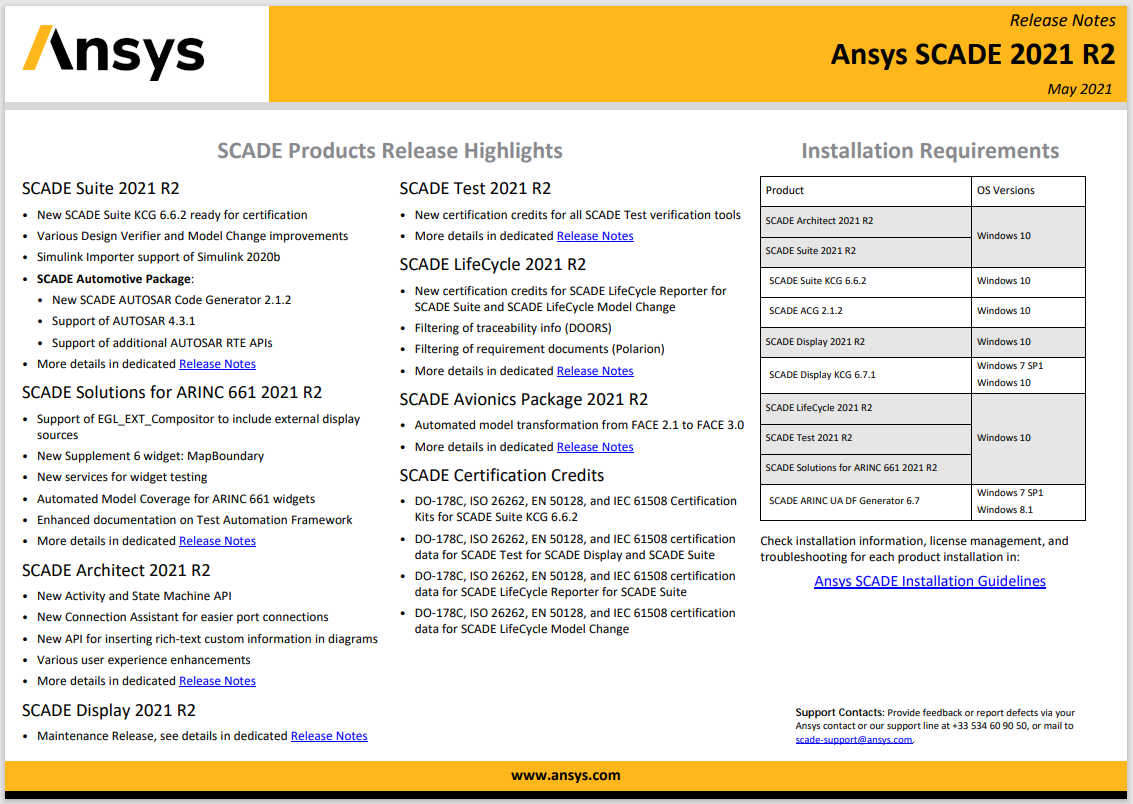Image resolution: width=1133 pixels, height=804 pixels.
Task: Open Release Notes link under SCADE Avionics Package
Action: [595, 447]
